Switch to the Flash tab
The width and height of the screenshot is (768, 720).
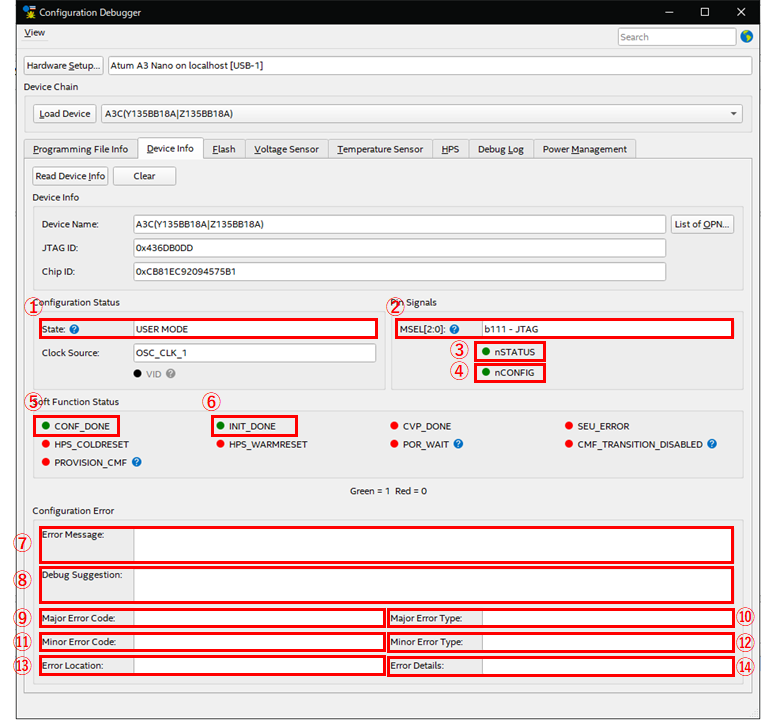(x=224, y=149)
